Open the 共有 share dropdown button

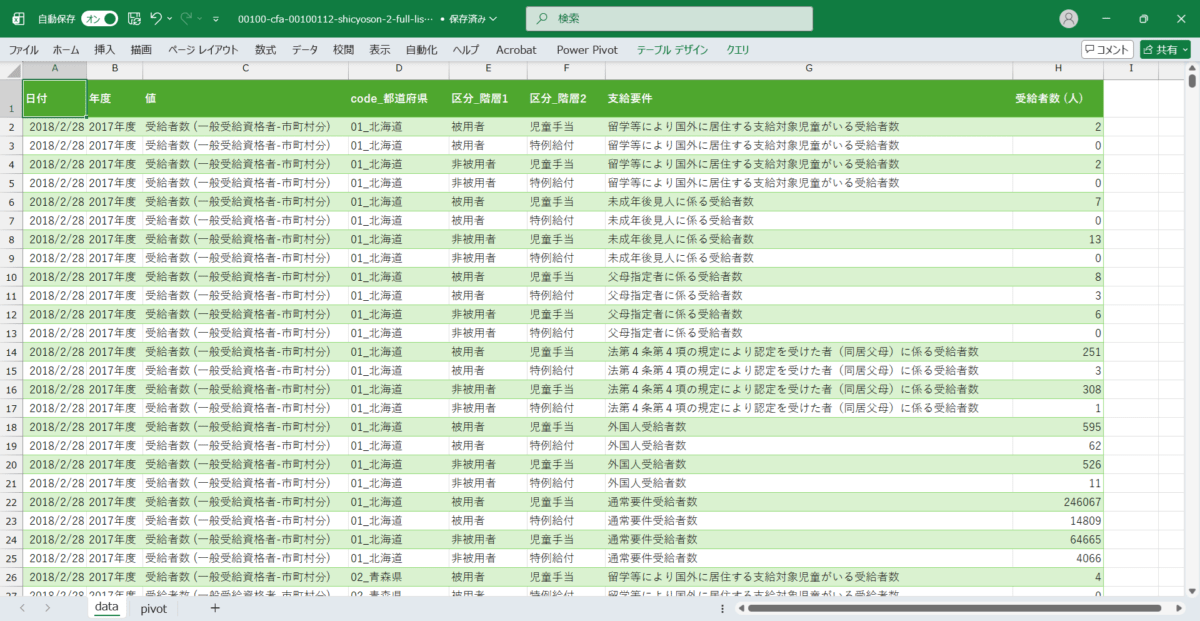click(x=1165, y=49)
